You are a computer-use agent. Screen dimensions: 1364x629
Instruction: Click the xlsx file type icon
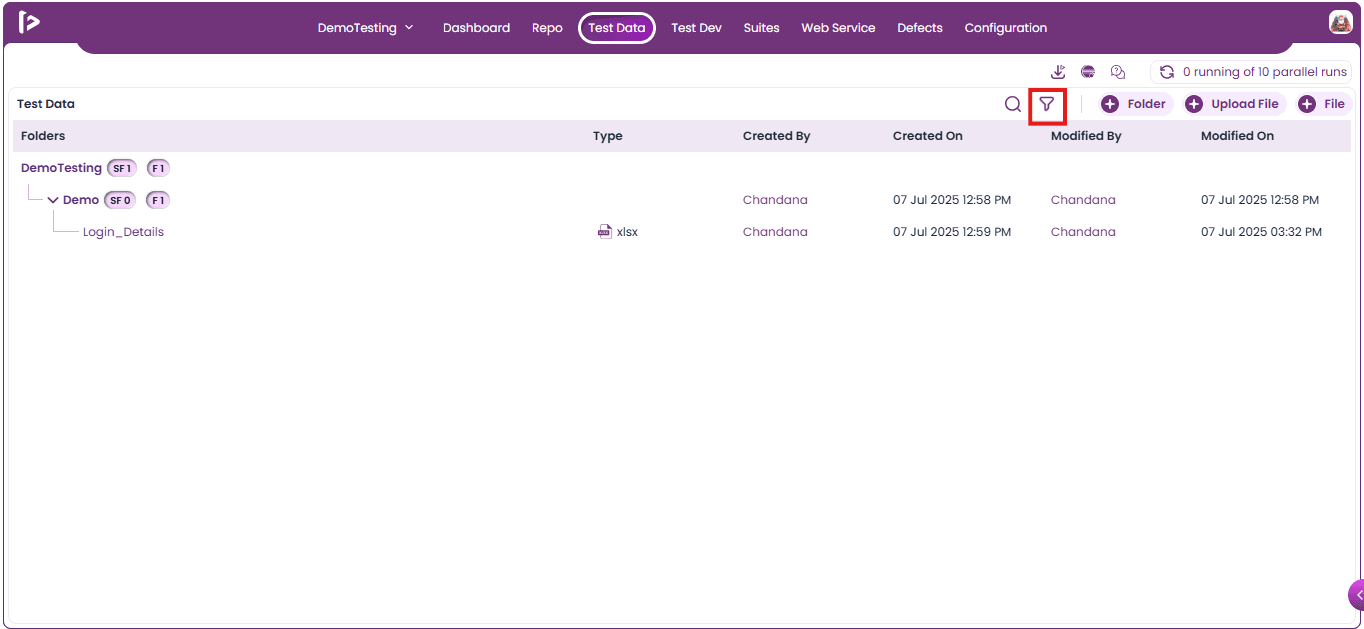tap(604, 232)
